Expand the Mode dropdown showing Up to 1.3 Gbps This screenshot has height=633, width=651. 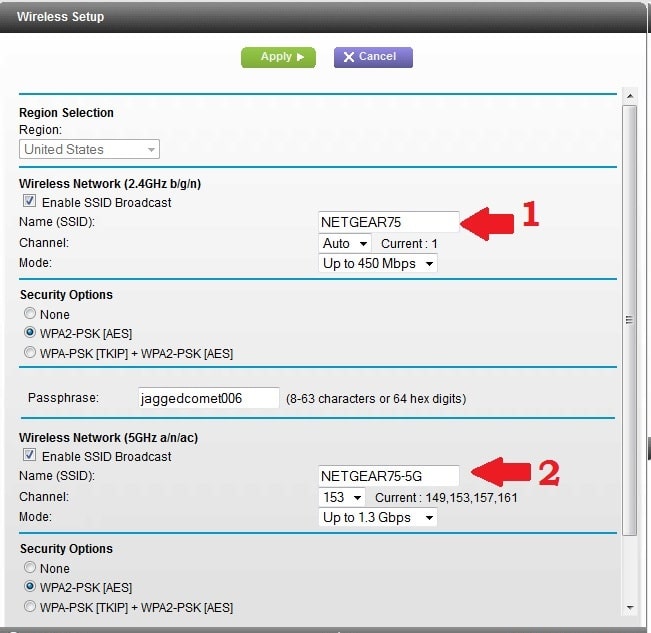(378, 518)
